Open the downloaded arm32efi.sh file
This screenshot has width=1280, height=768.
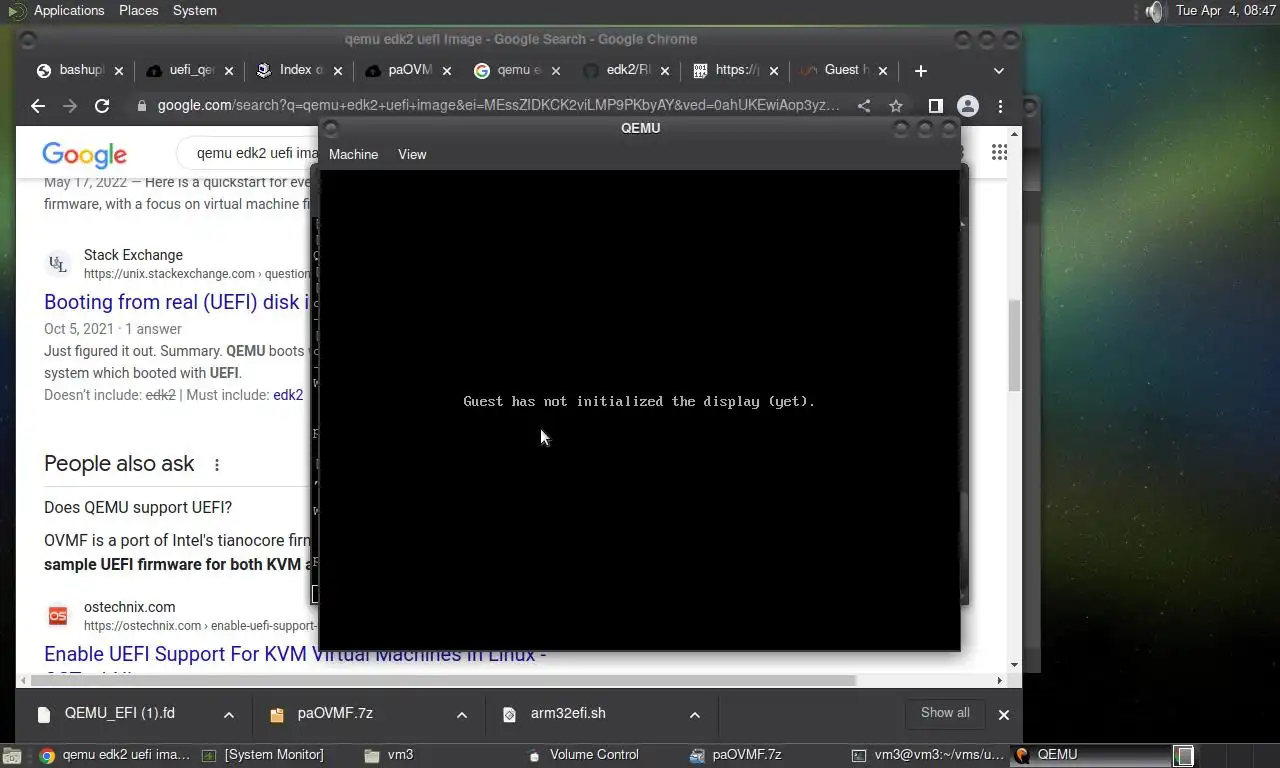568,713
